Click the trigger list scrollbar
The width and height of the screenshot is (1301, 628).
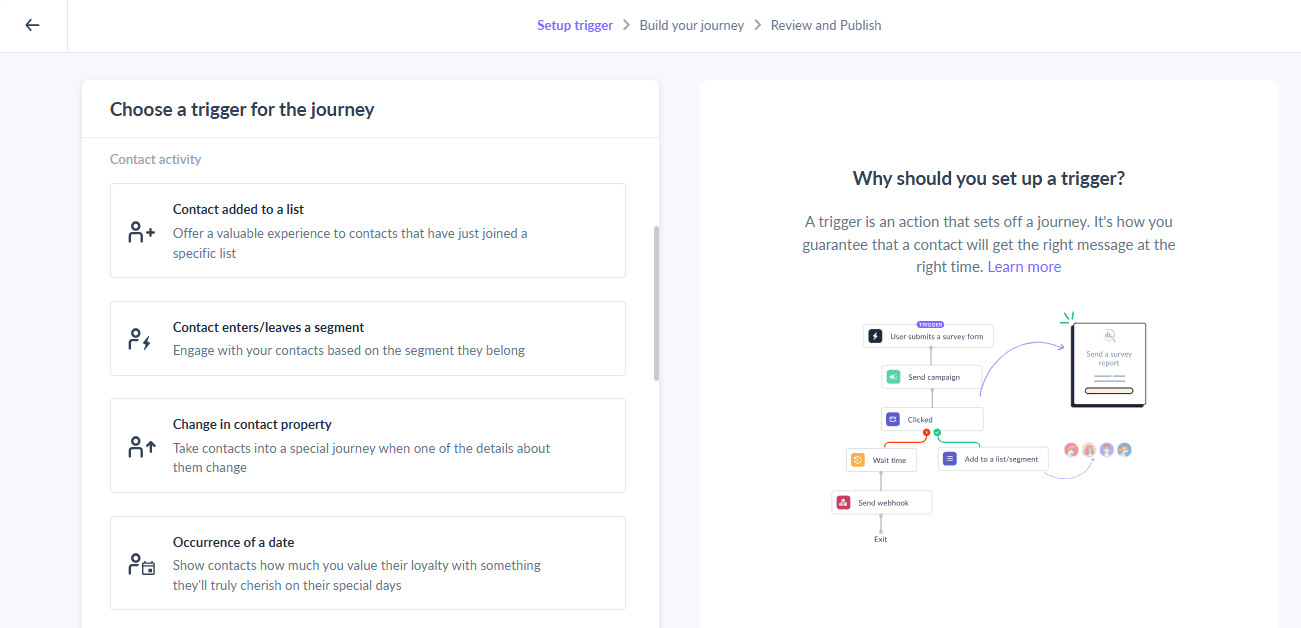click(657, 300)
